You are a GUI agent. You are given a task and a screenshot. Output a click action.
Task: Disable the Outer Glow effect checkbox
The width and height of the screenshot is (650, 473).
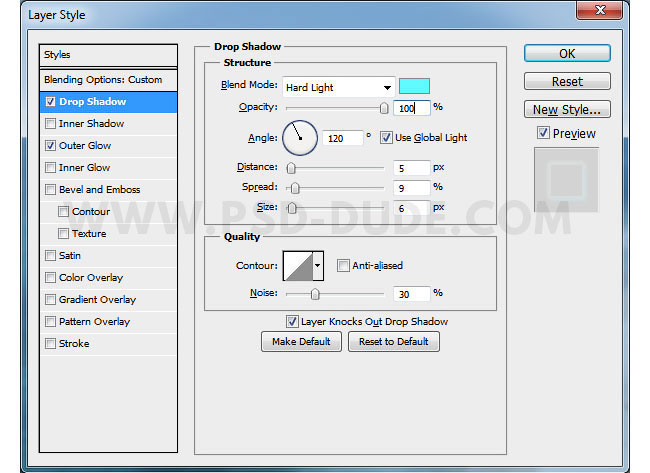(51, 146)
